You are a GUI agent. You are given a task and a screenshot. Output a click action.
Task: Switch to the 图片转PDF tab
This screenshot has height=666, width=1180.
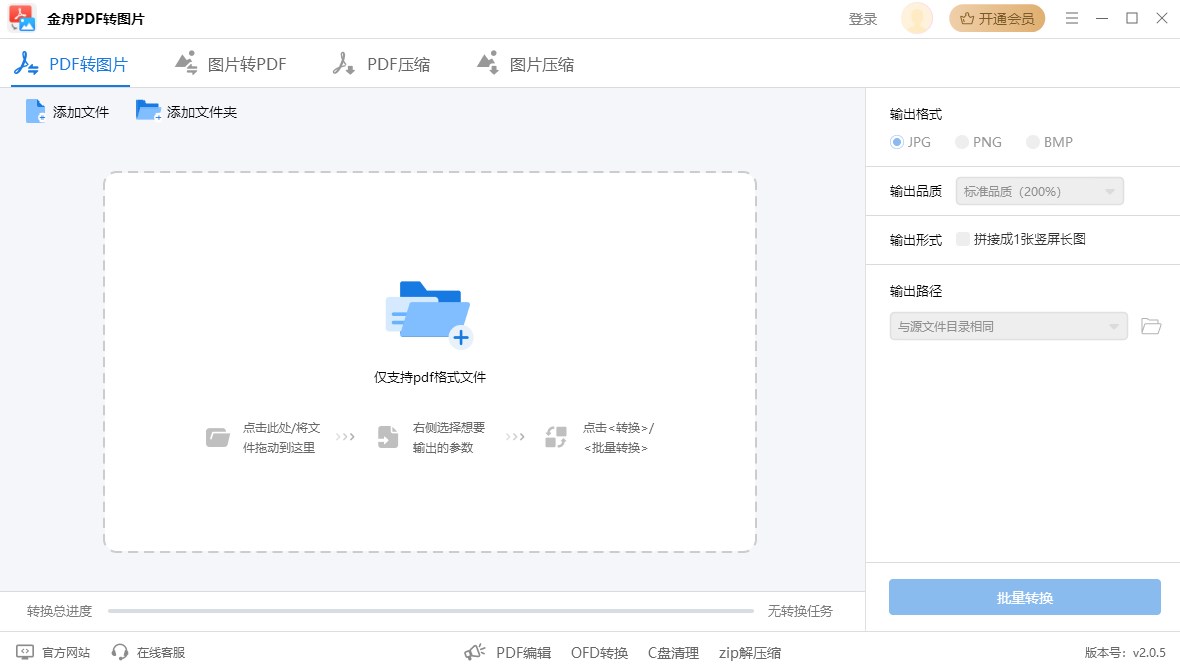click(230, 62)
